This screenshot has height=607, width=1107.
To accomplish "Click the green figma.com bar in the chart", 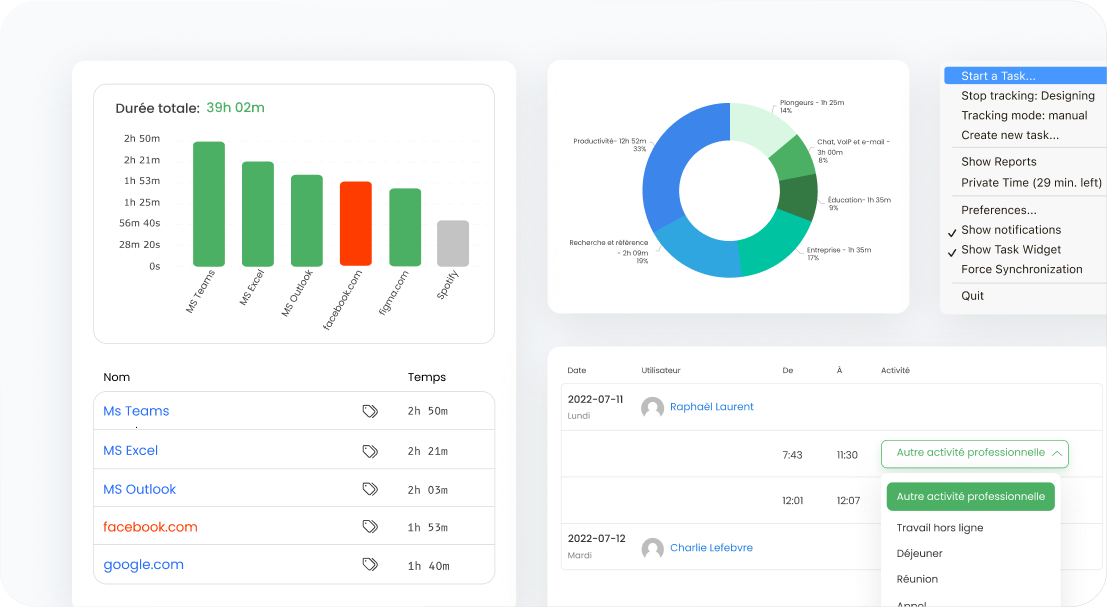I will coord(405,227).
